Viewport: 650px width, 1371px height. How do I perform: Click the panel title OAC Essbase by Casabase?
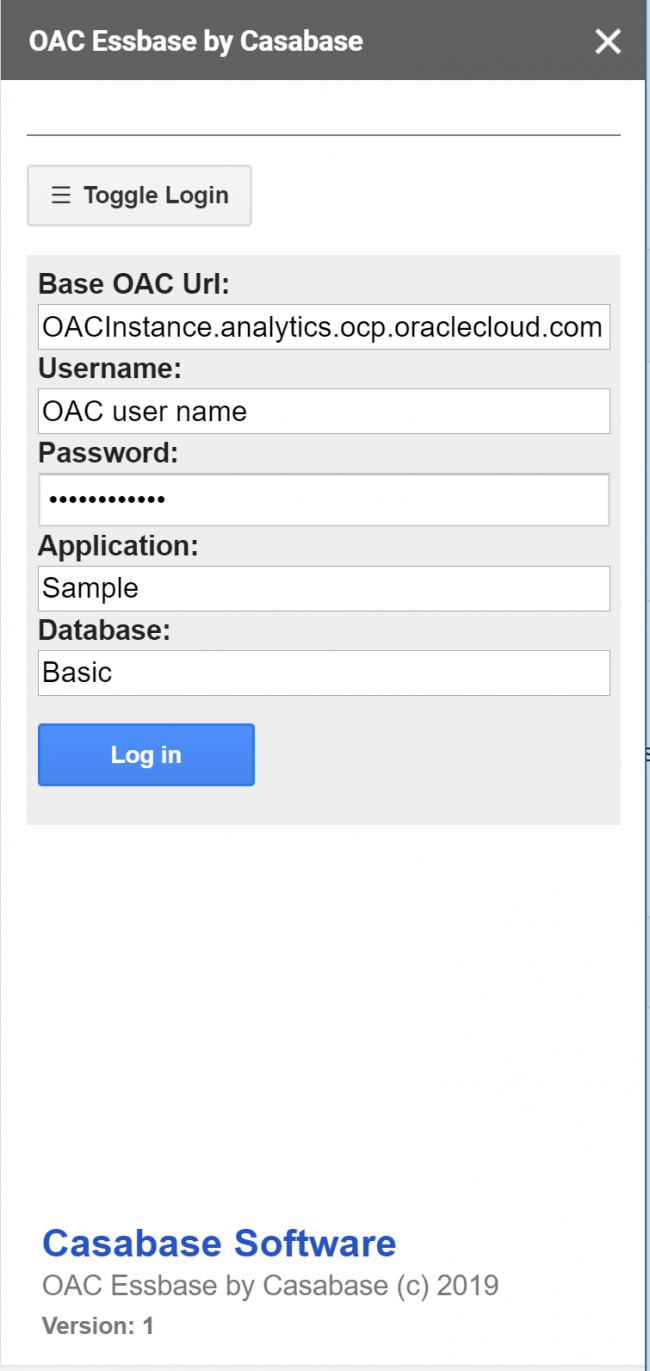(196, 41)
